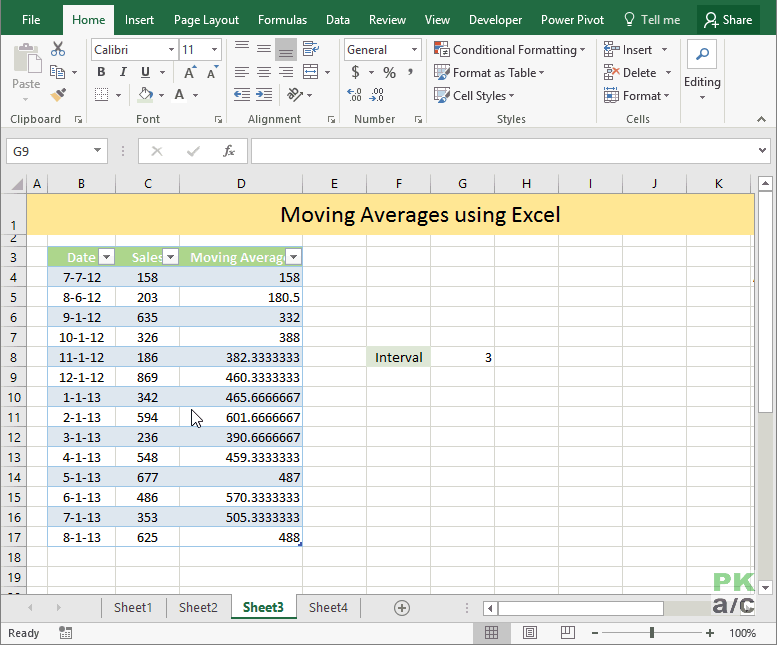This screenshot has width=777, height=645.
Task: Increase font size with larger A icon
Action: click(190, 72)
